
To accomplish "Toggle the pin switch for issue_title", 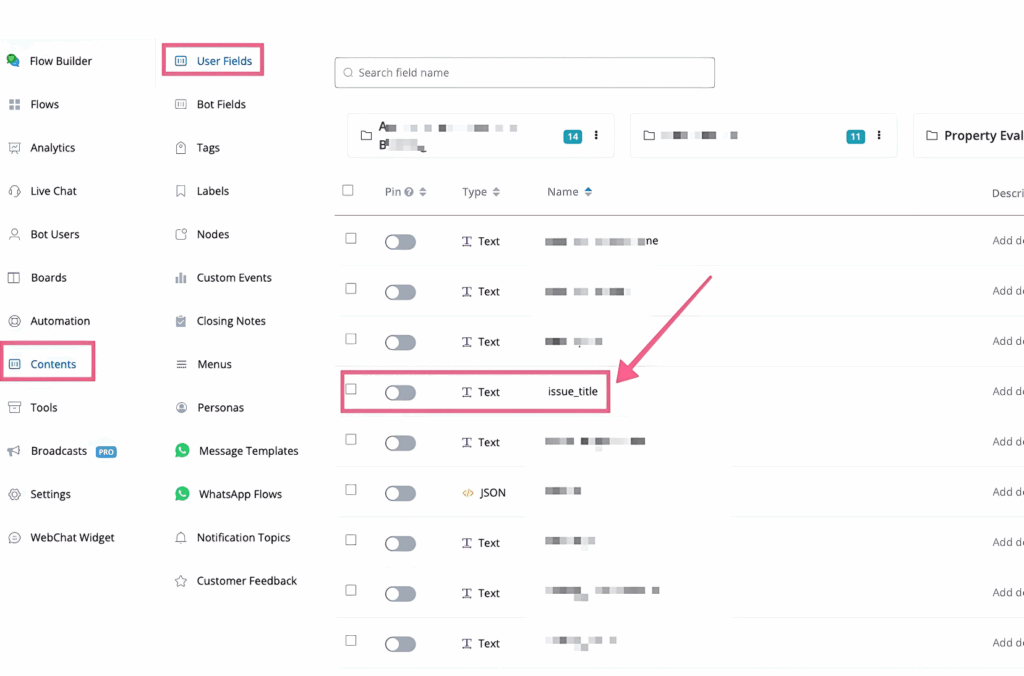I will (x=400, y=393).
